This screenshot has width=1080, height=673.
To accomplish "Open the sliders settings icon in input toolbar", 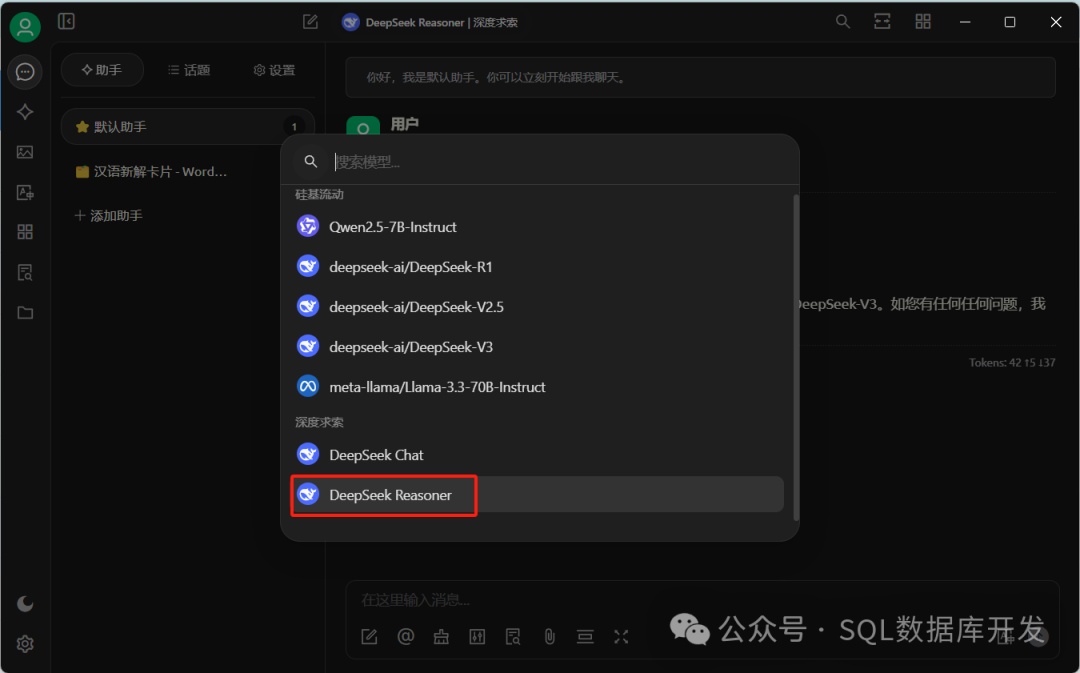I will [477, 636].
